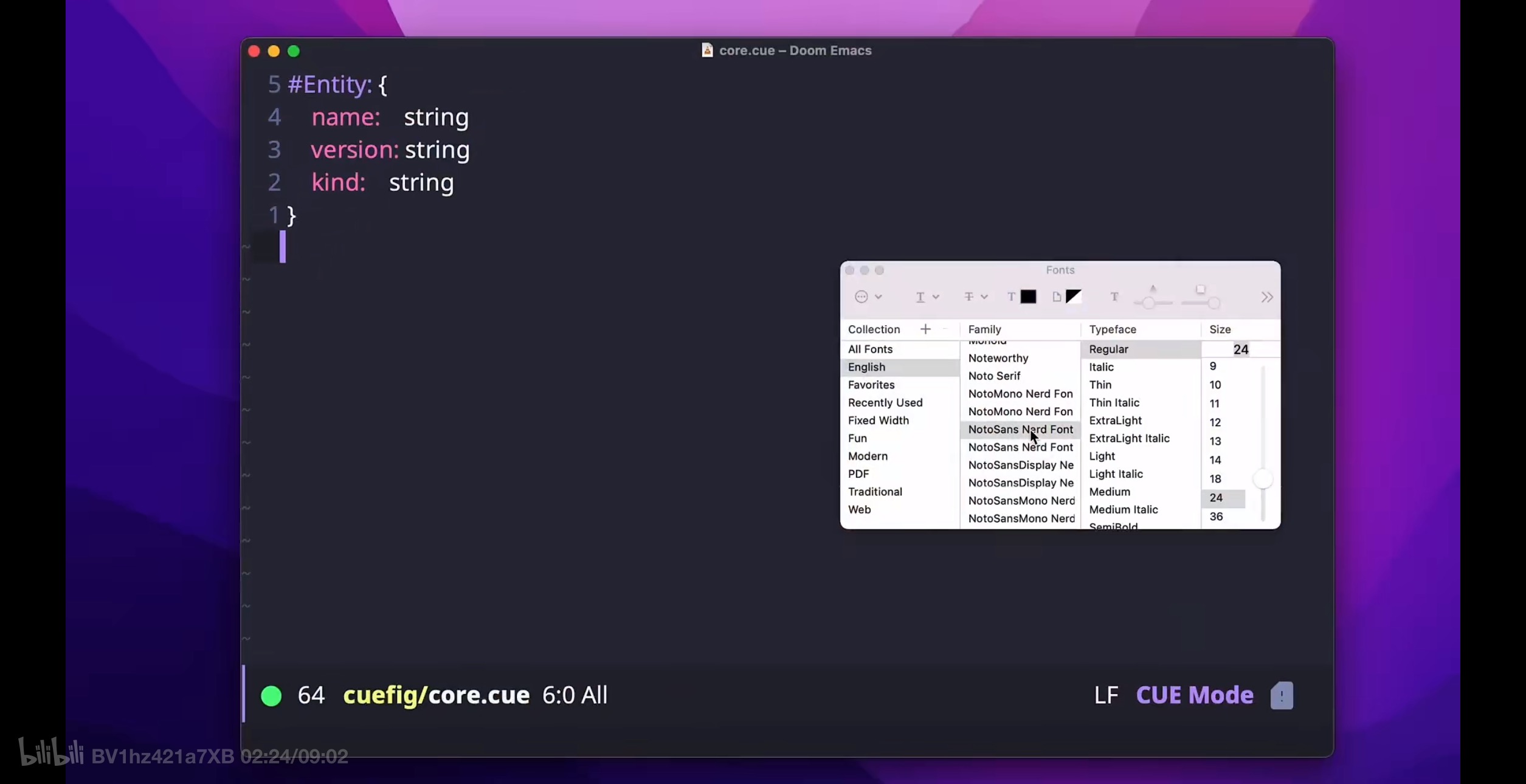
Task: Click the black text color swatch
Action: pos(1028,297)
